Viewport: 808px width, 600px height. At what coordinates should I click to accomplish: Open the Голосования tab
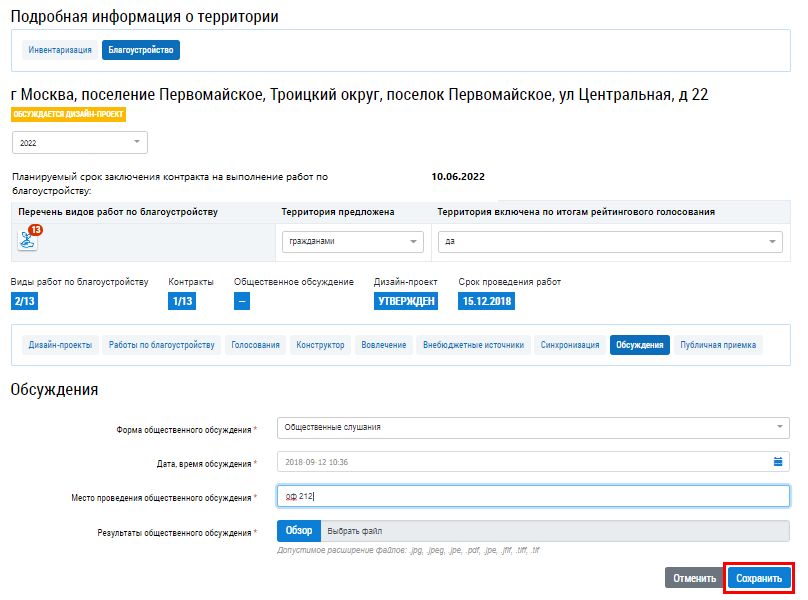click(255, 345)
